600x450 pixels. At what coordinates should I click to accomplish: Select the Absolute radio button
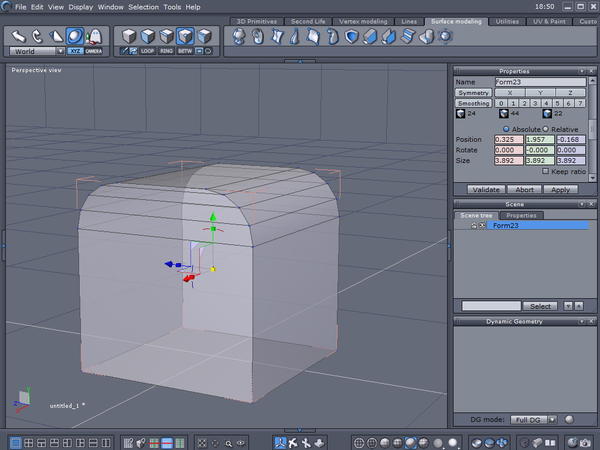(x=506, y=129)
